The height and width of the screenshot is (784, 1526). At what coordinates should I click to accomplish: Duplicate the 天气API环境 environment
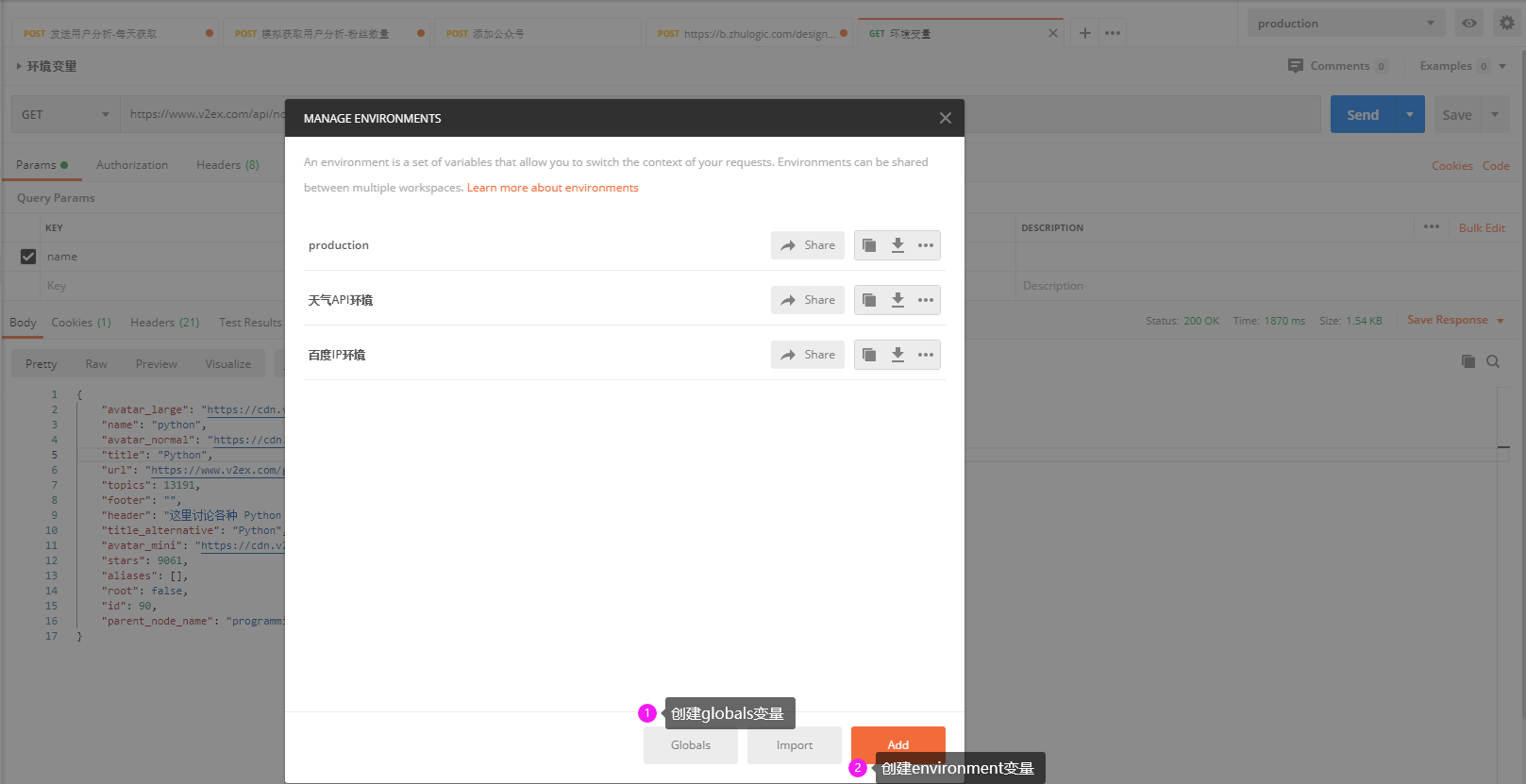pyautogui.click(x=869, y=300)
